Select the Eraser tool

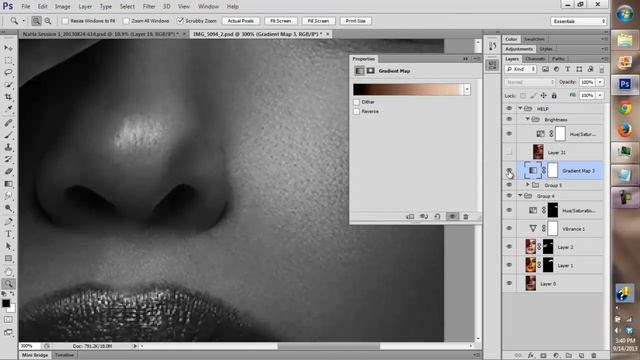8,171
